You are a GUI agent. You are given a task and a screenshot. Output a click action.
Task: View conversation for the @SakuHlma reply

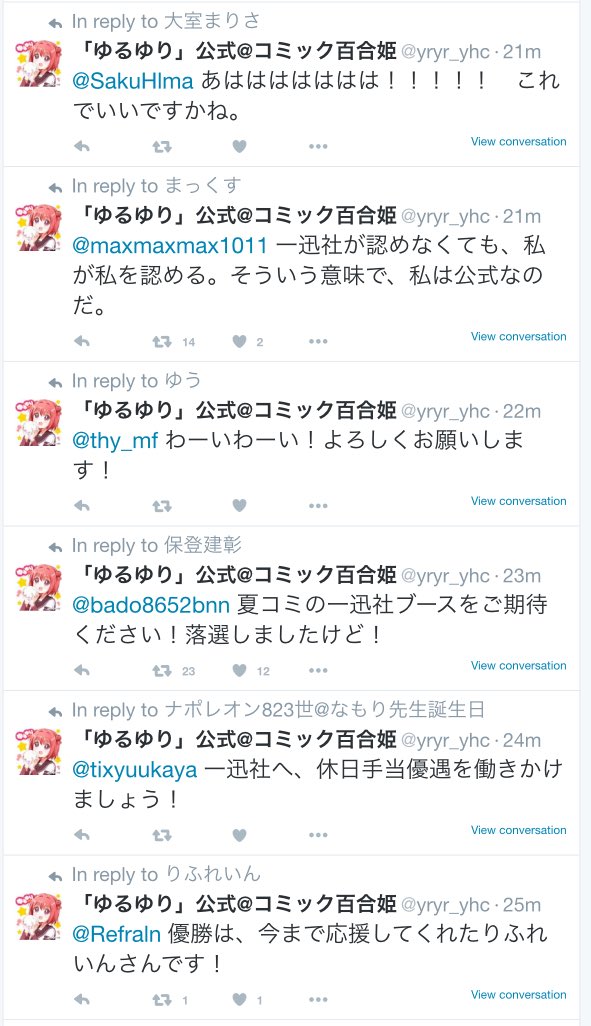tap(518, 141)
